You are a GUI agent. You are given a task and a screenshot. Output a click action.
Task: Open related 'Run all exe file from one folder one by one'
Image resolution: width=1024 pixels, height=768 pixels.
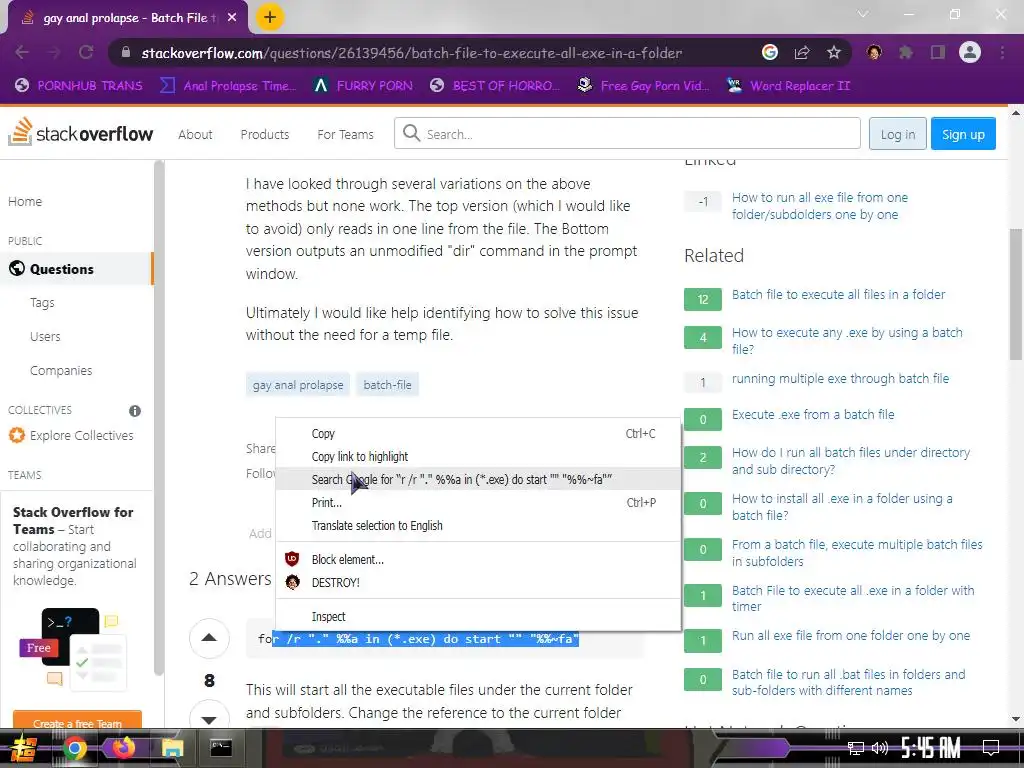pos(850,635)
